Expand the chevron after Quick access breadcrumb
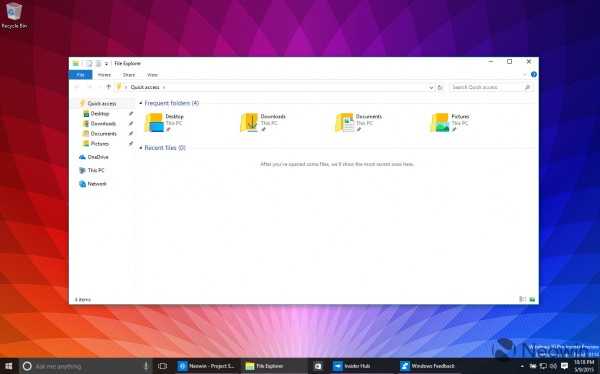 click(x=164, y=88)
